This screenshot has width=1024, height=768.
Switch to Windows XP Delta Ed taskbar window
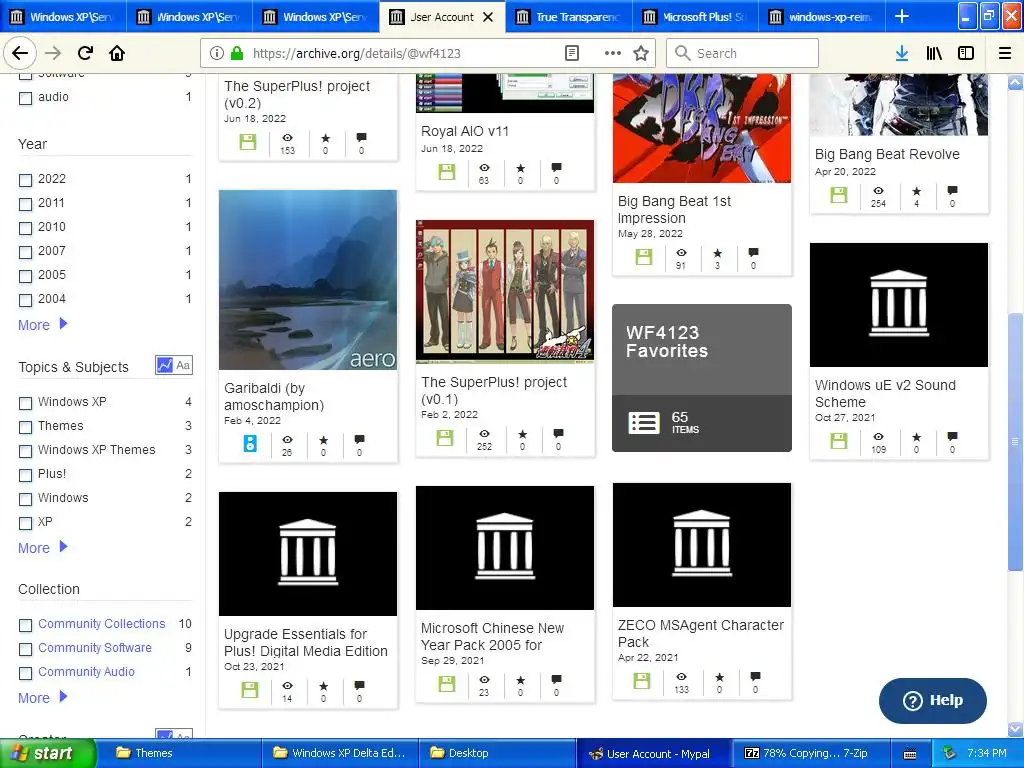click(x=340, y=753)
